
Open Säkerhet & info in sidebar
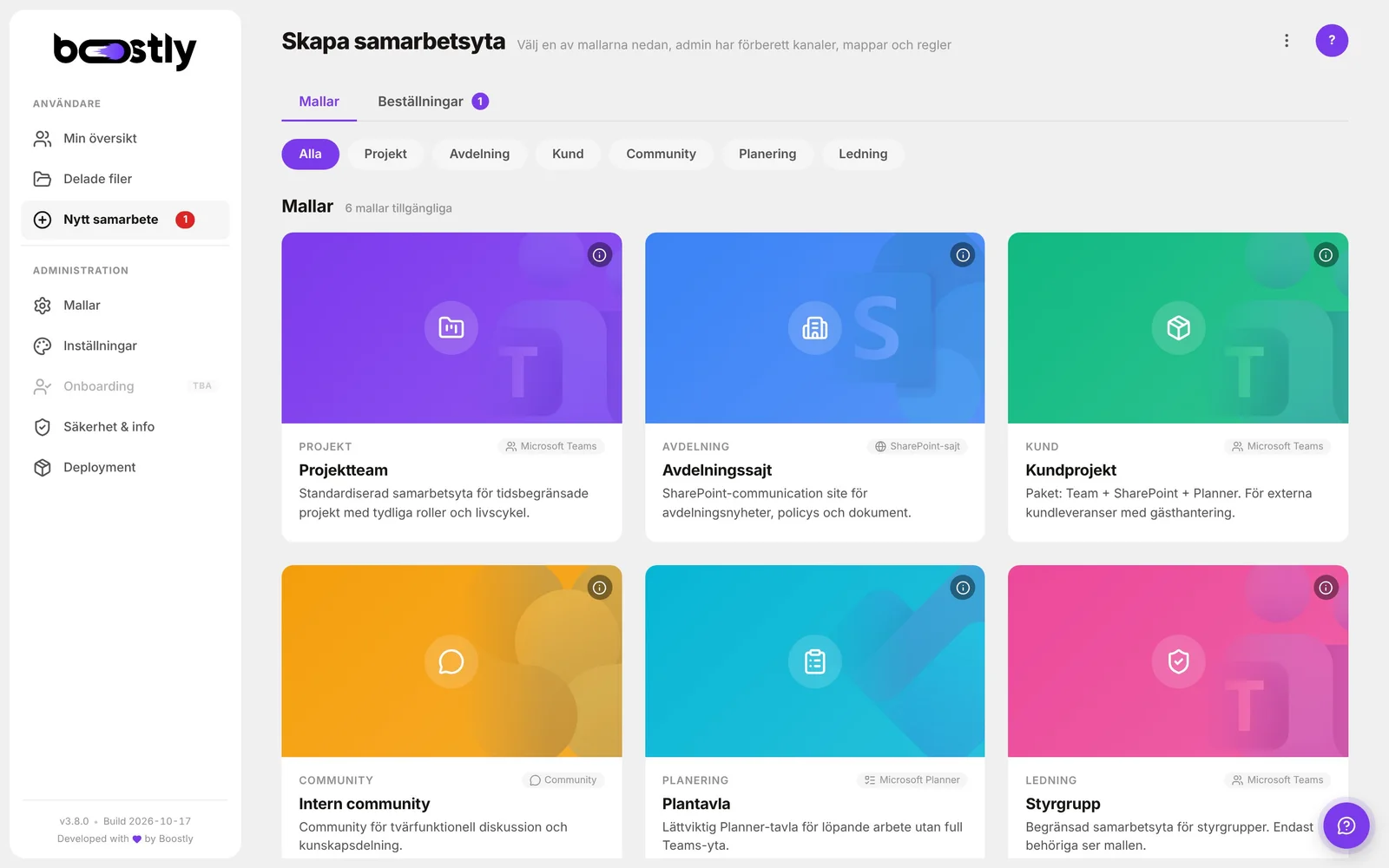click(125, 427)
